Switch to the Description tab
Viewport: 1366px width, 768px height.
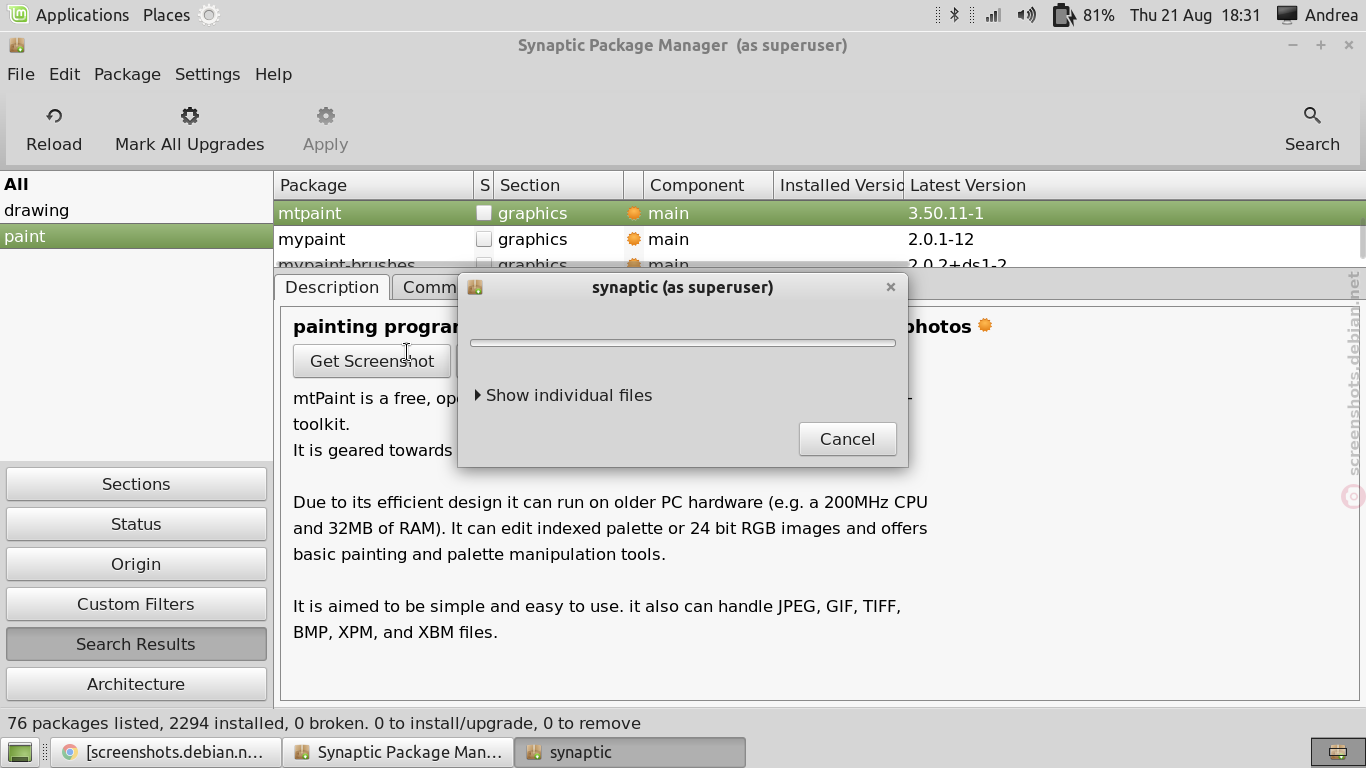332,287
